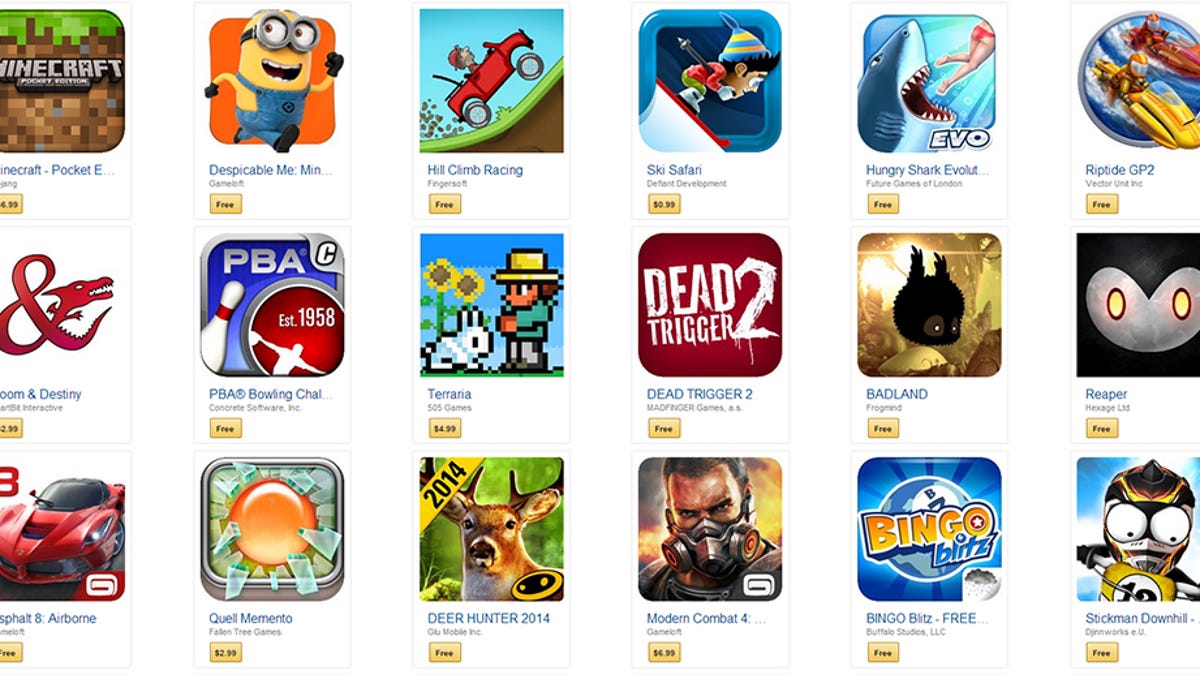Tap the Hungry Shark Evolution icon
Image resolution: width=1200 pixels, height=675 pixels.
929,81
